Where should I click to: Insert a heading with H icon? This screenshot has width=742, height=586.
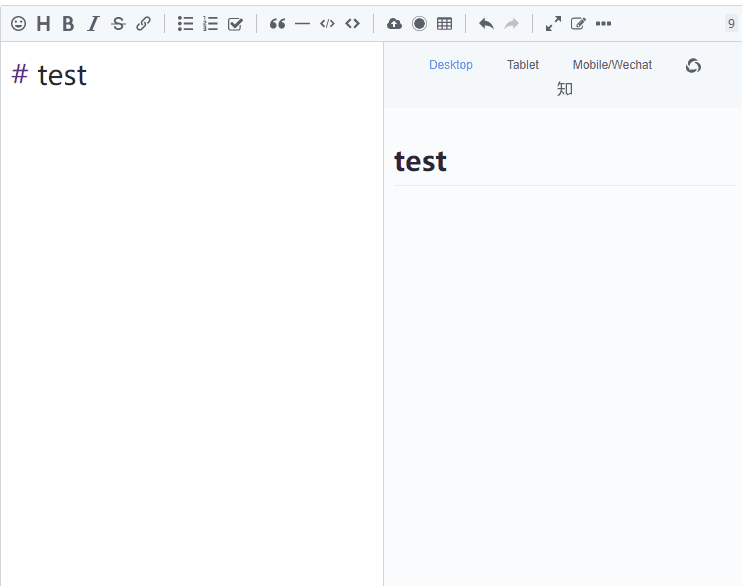click(43, 24)
